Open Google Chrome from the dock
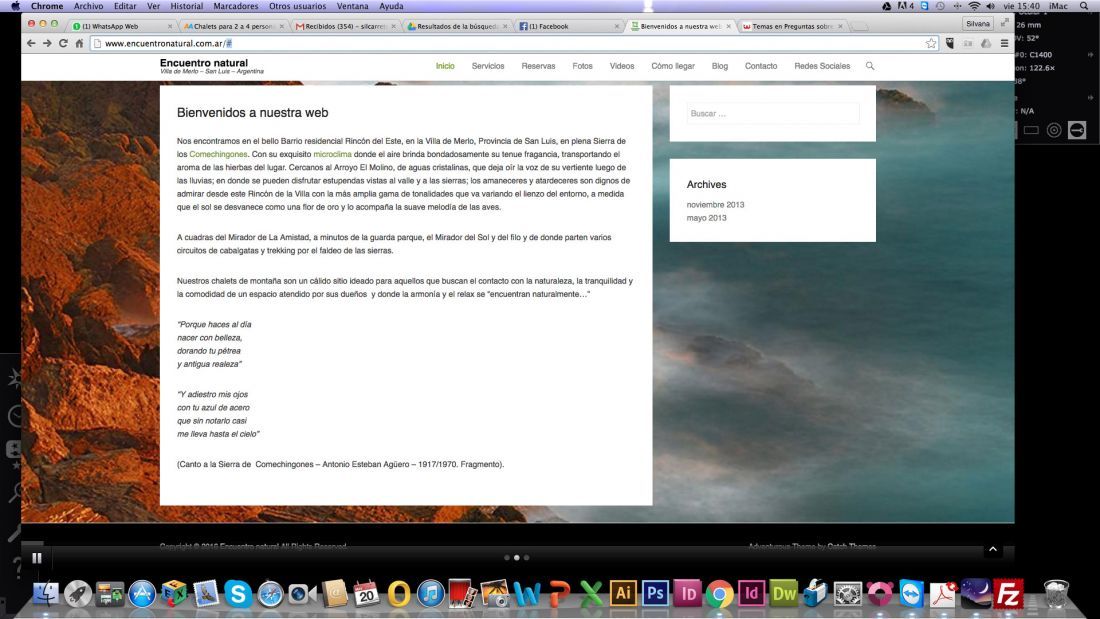1100x619 pixels. click(719, 594)
